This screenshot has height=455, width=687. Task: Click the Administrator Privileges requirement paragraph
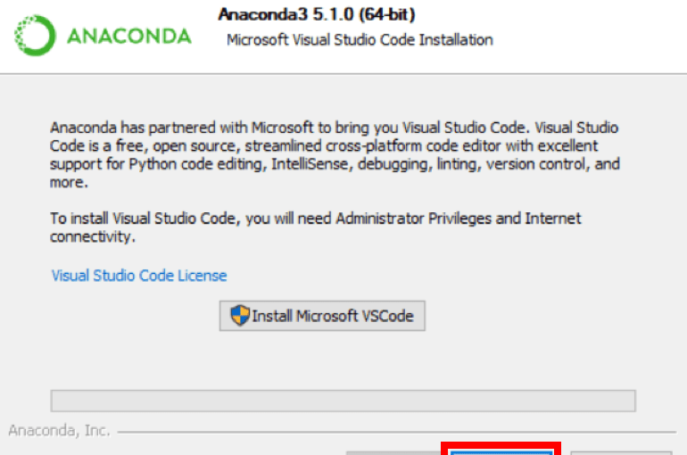click(x=315, y=227)
